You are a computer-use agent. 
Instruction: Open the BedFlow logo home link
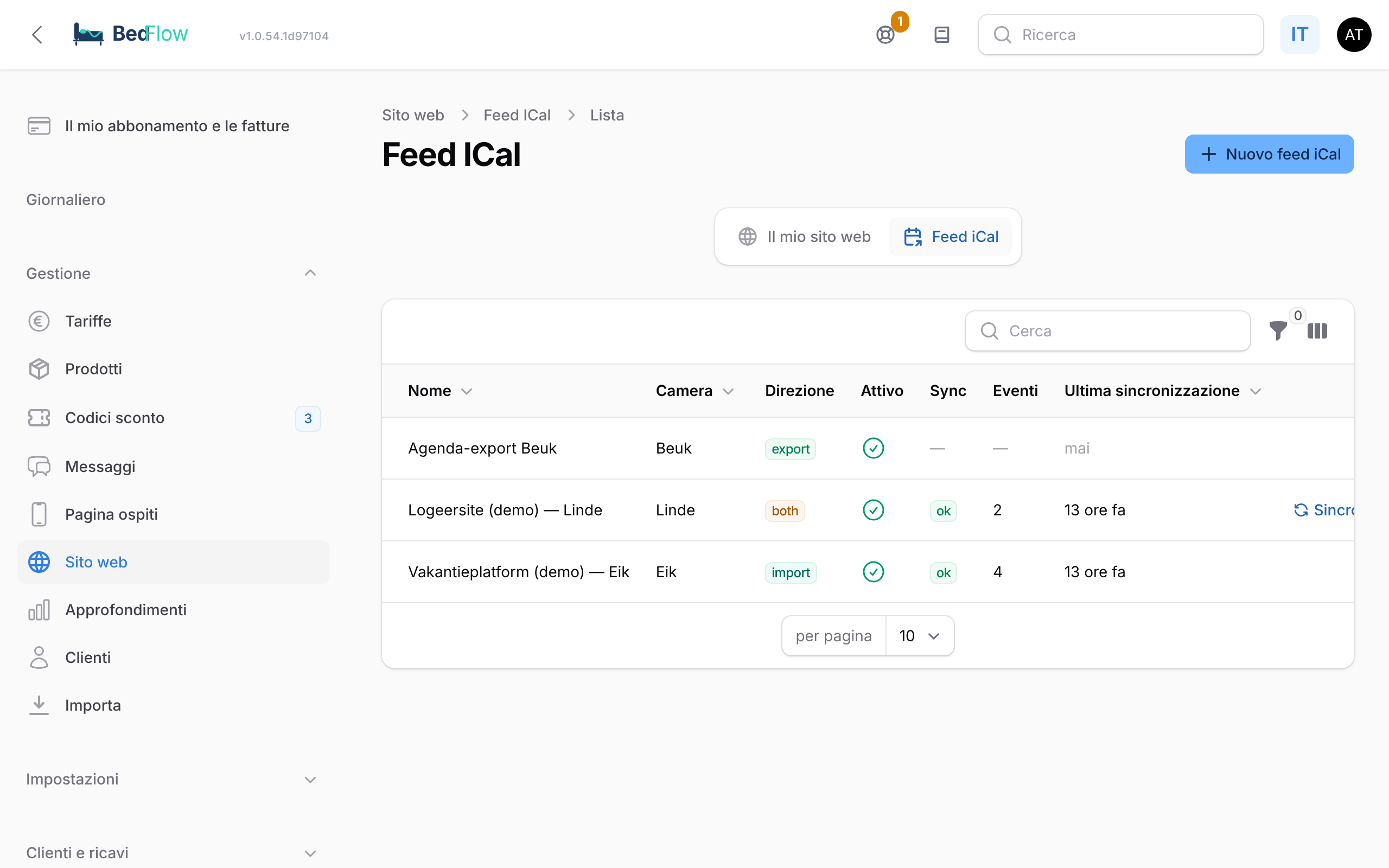tap(131, 34)
